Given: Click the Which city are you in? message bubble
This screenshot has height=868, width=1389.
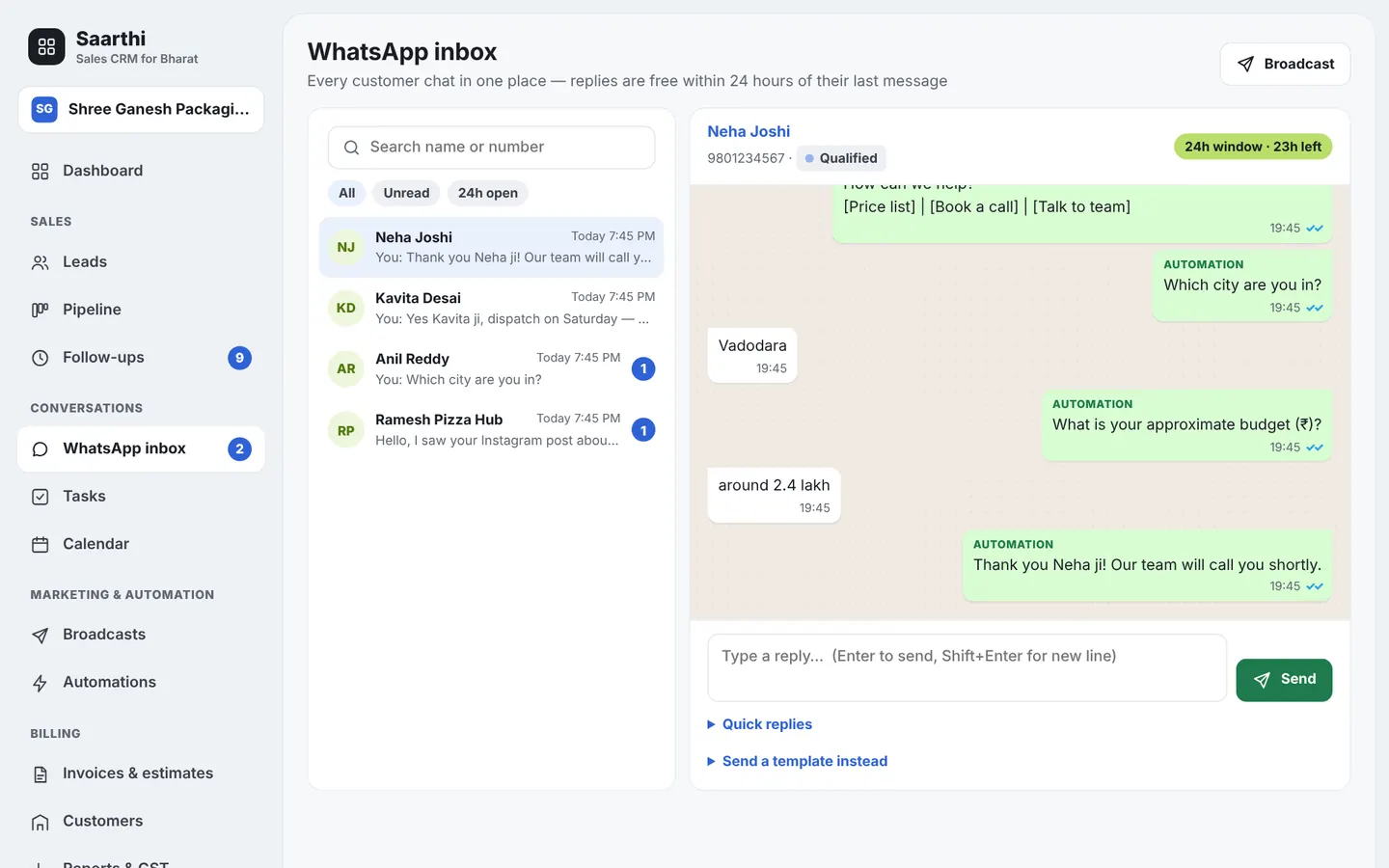Looking at the screenshot, I should click(1242, 286).
